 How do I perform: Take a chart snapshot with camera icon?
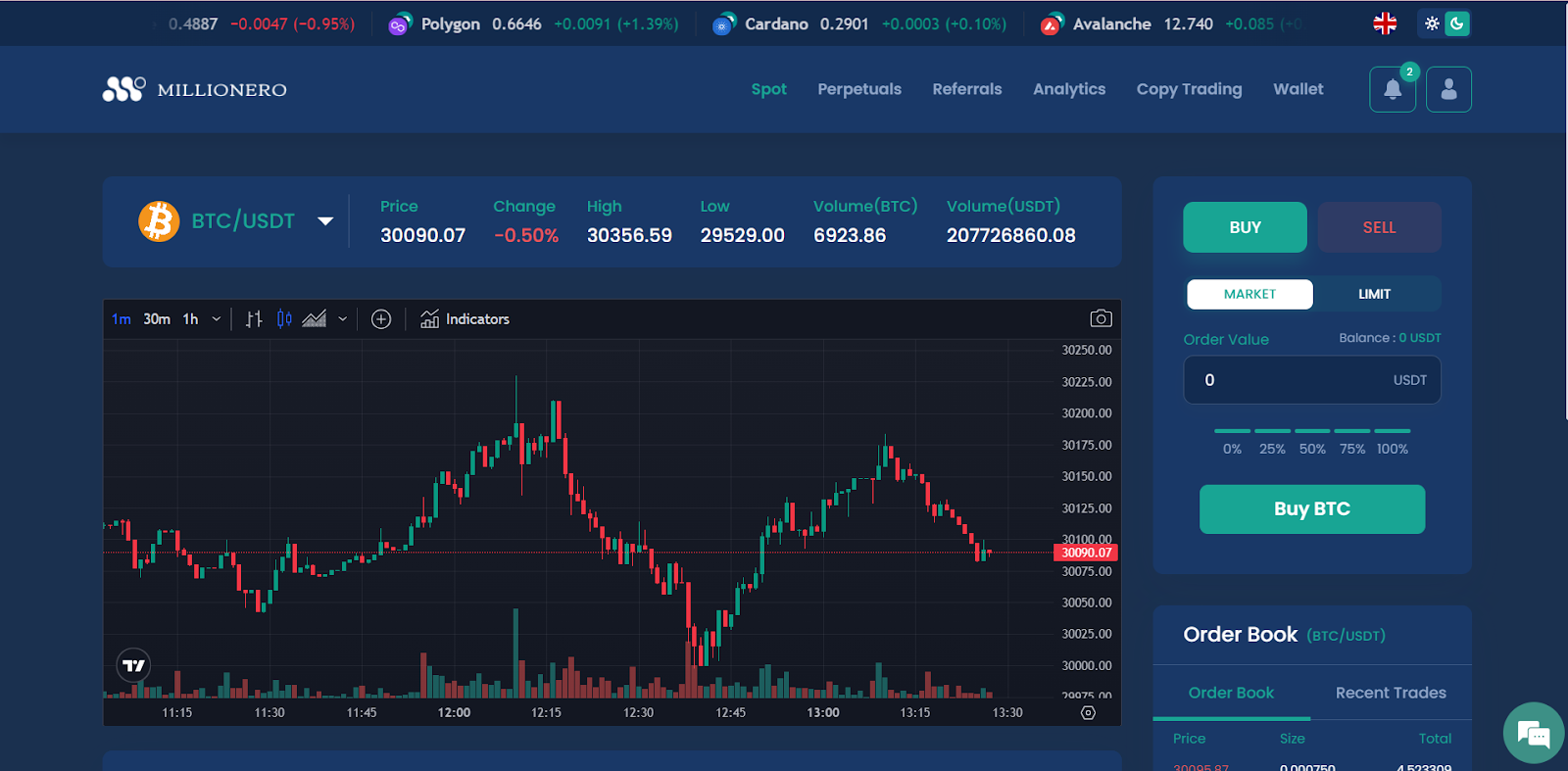tap(1101, 319)
